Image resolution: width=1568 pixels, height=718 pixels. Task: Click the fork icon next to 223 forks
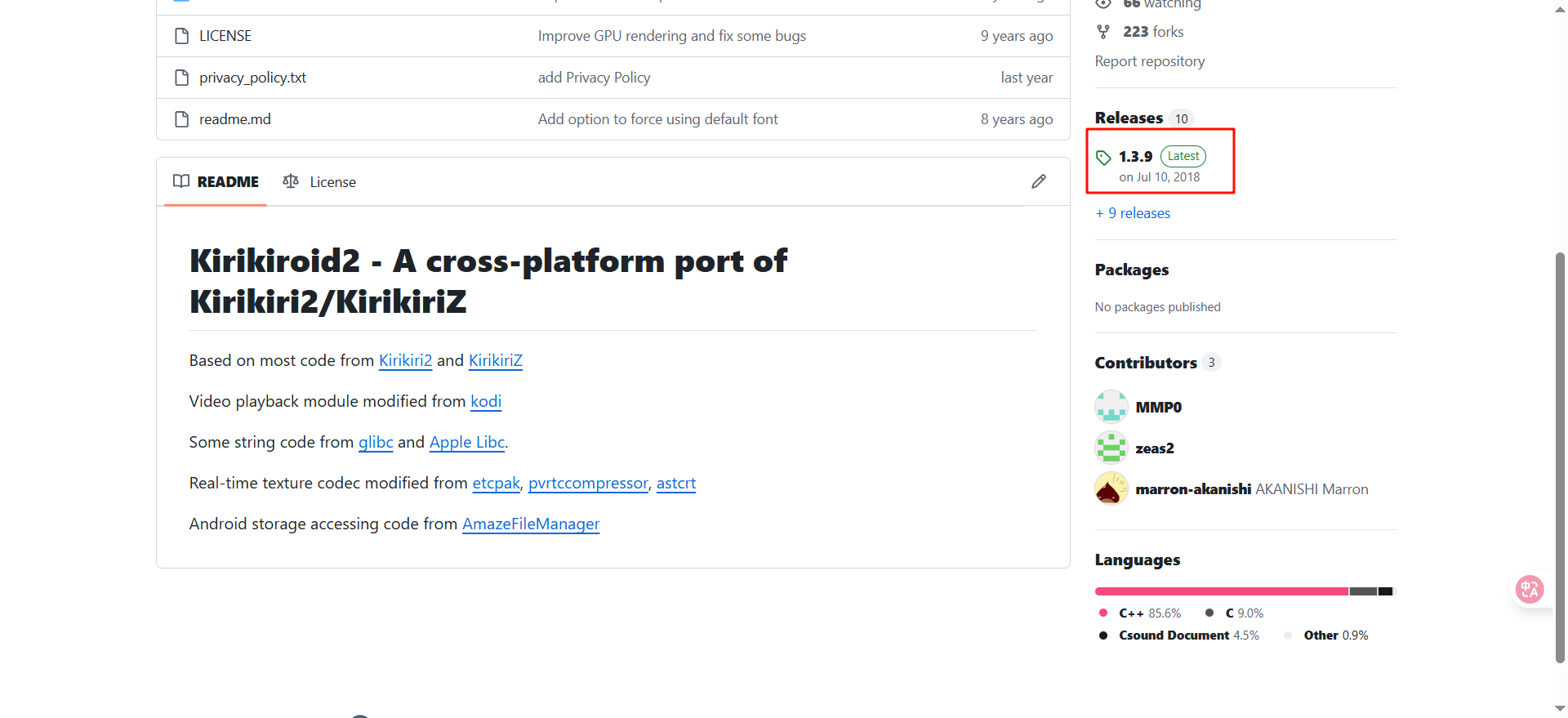pyautogui.click(x=1103, y=32)
